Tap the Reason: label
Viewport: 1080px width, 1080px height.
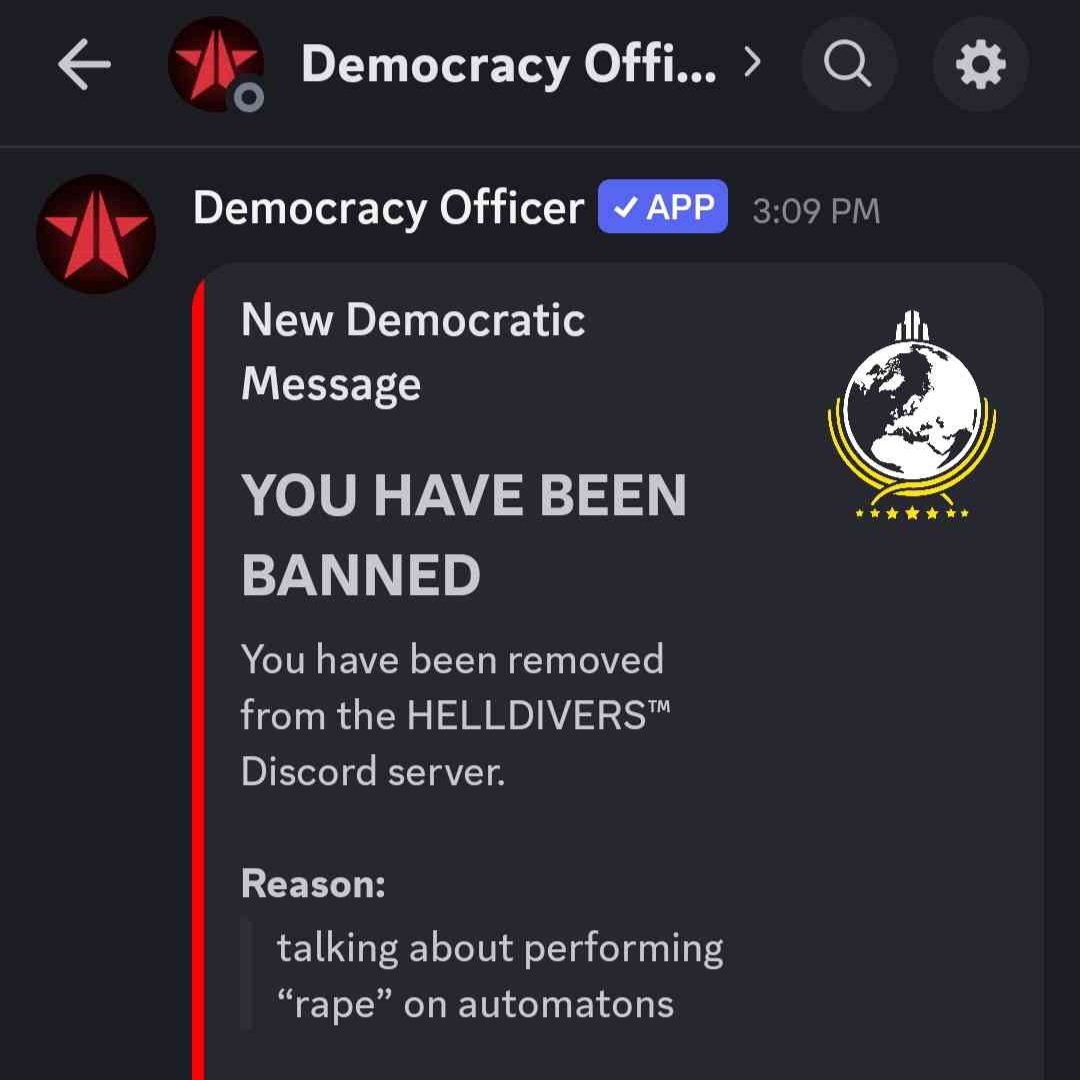(313, 883)
